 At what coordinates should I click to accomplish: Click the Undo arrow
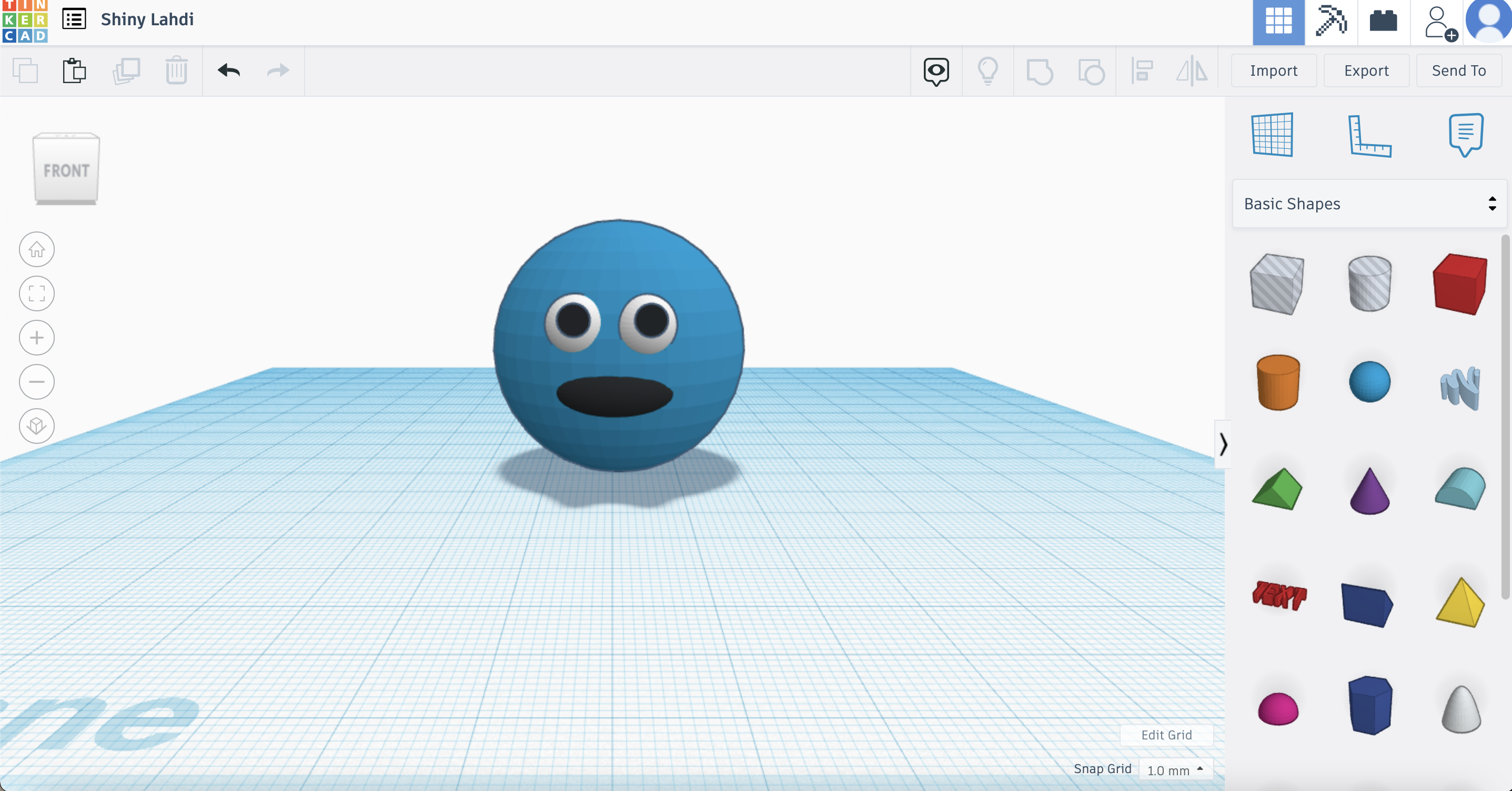coord(229,71)
